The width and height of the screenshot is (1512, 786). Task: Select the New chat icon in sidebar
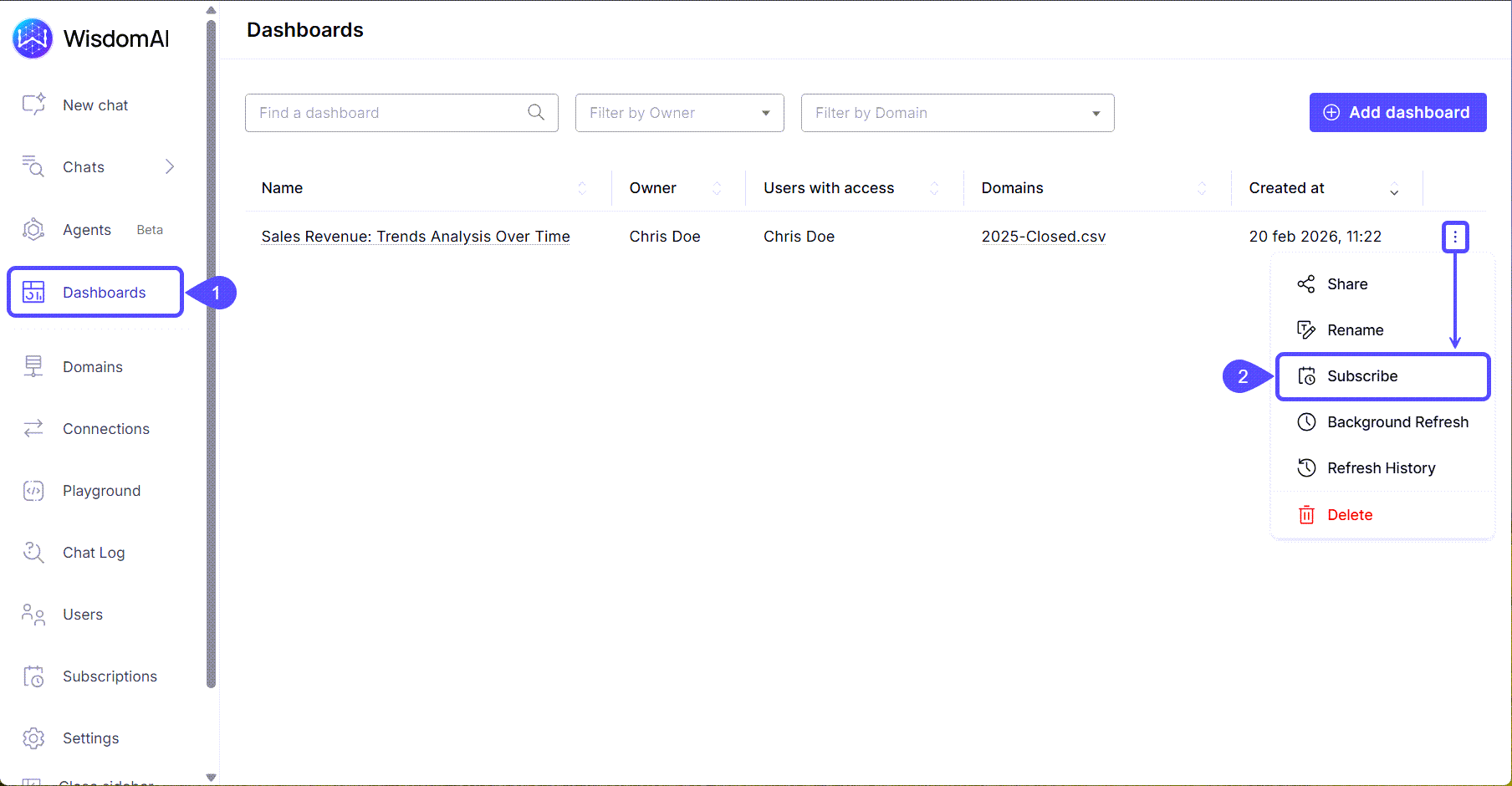(x=33, y=105)
